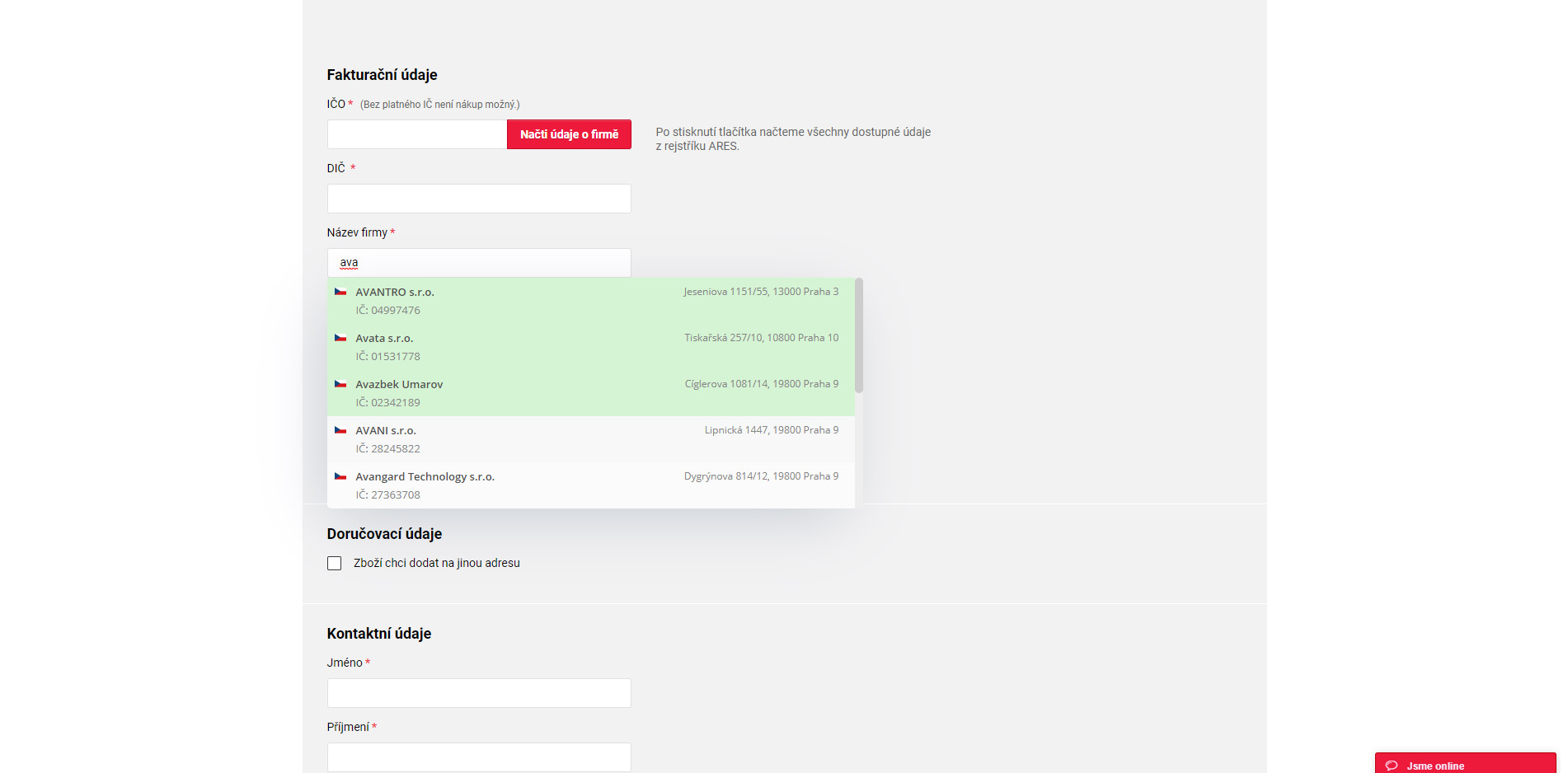Open the 'Jsme online' chat widget
Screen dimensions: 1568x773
1465,764
